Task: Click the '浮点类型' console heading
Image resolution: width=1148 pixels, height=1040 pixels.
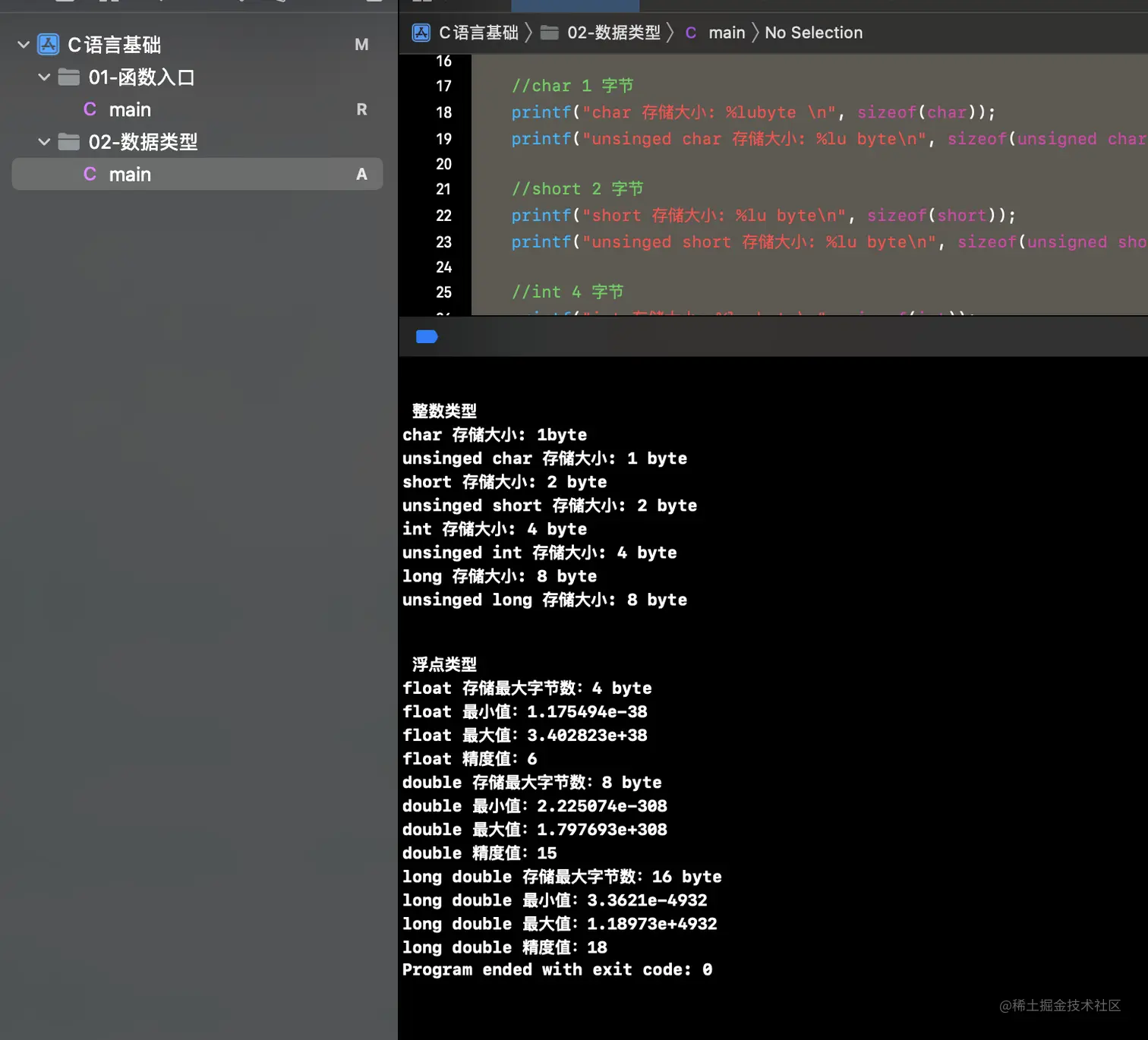Action: coord(444,665)
